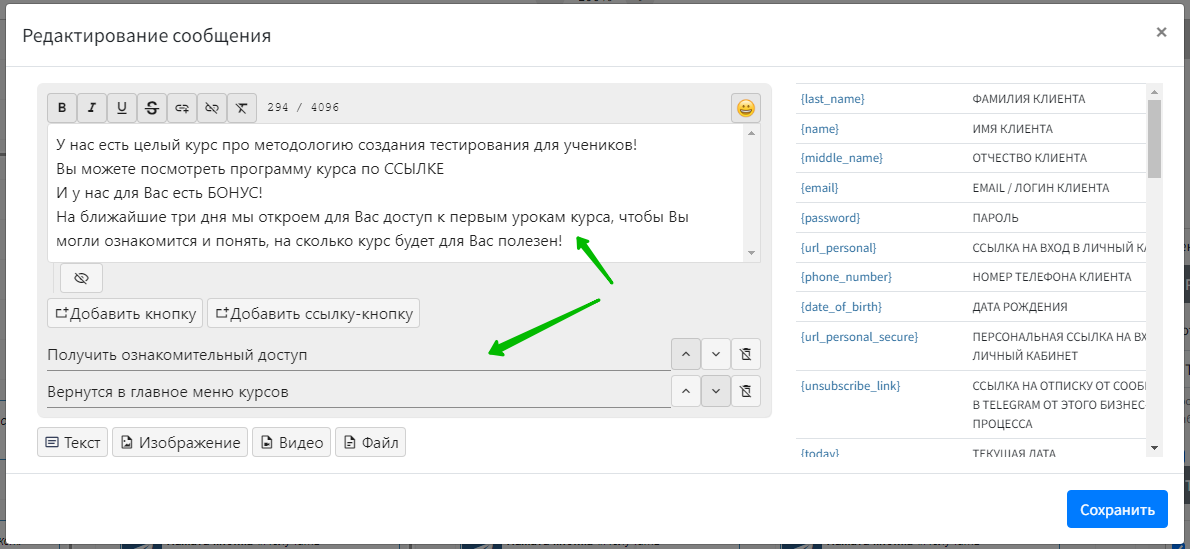The height and width of the screenshot is (549, 1190).
Task: Insert the {email} variable from list
Action: [820, 188]
